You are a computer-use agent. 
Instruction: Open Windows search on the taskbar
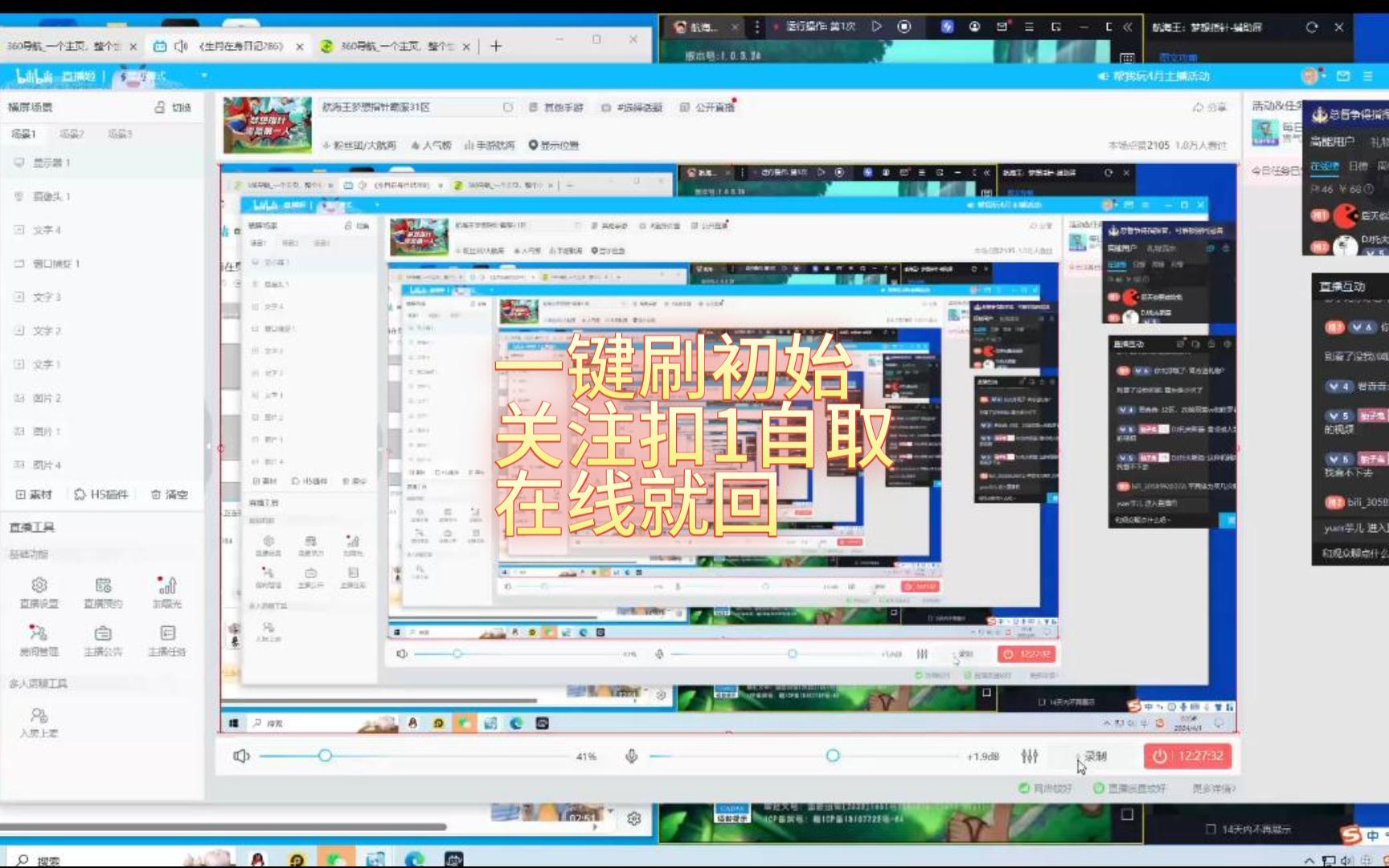(39, 860)
